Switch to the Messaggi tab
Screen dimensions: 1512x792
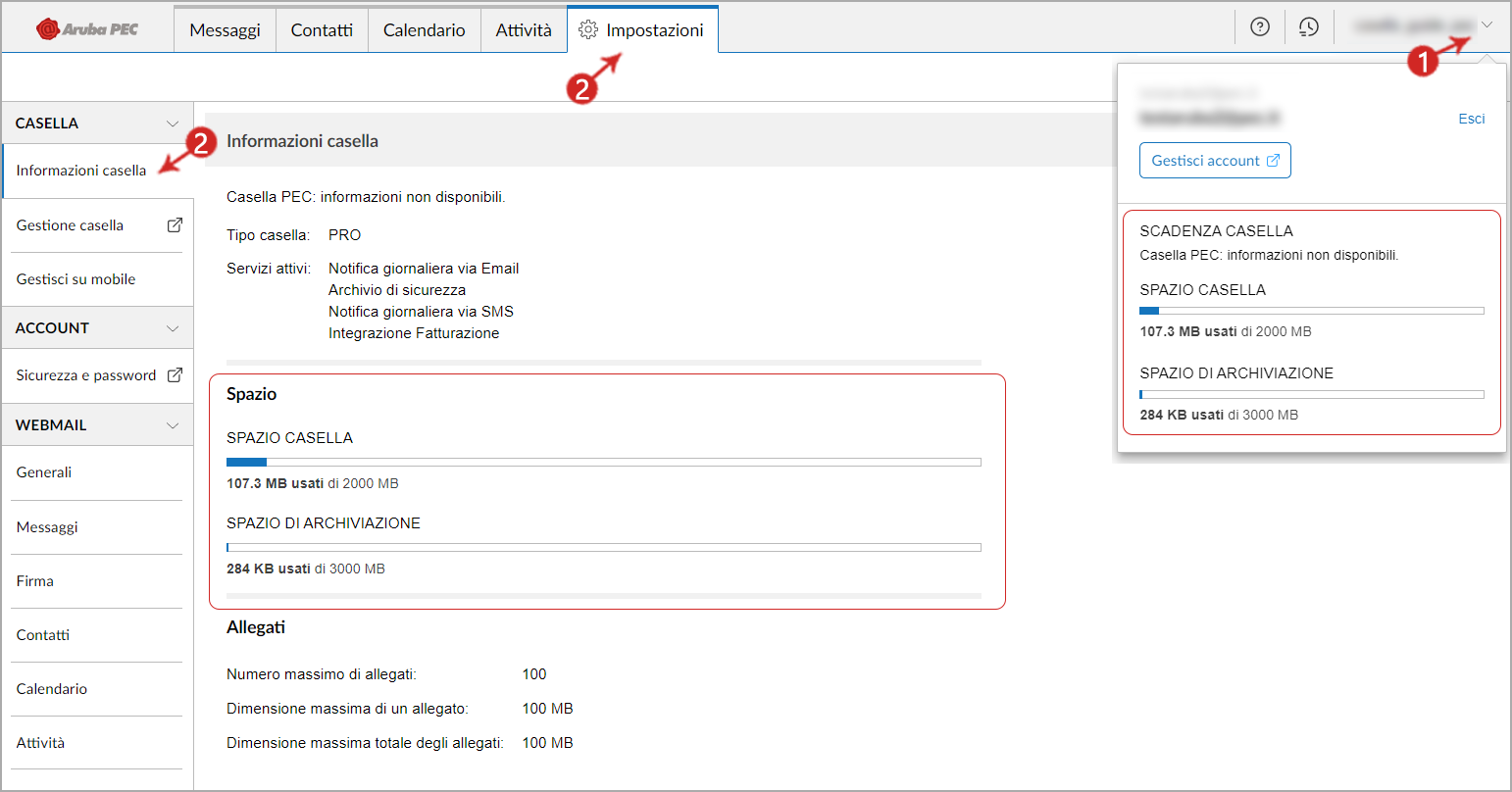coord(225,29)
